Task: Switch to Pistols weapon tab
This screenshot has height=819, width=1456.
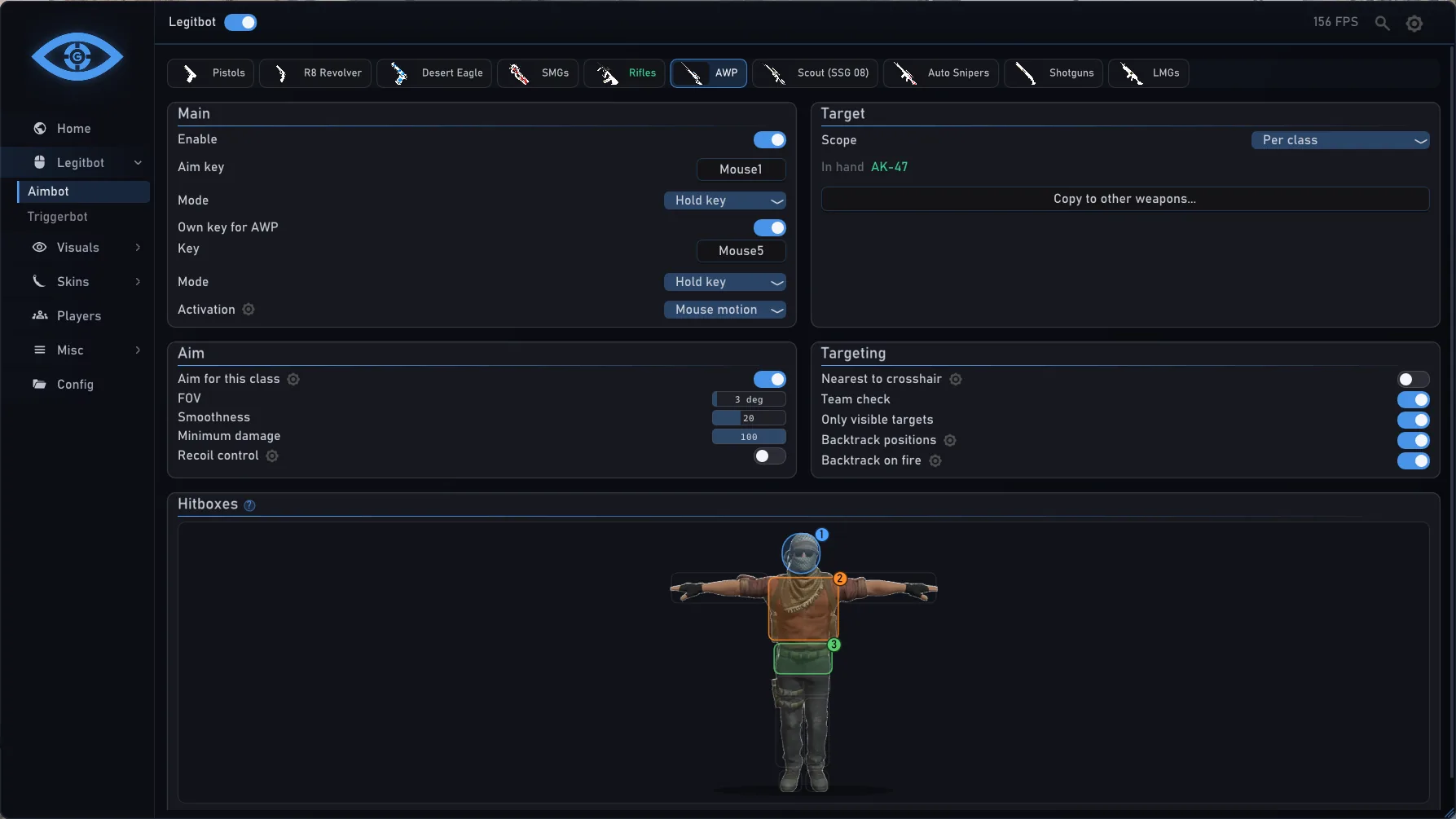Action: point(211,73)
